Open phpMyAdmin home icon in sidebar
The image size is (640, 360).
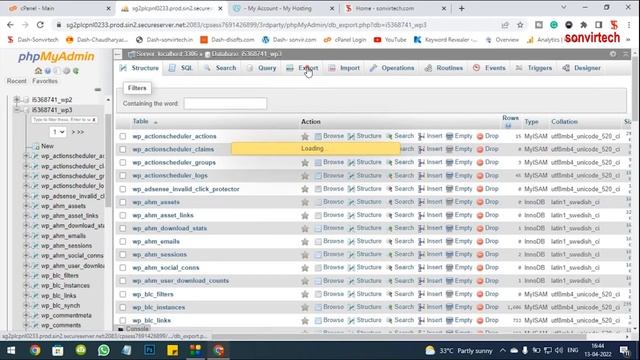38,71
